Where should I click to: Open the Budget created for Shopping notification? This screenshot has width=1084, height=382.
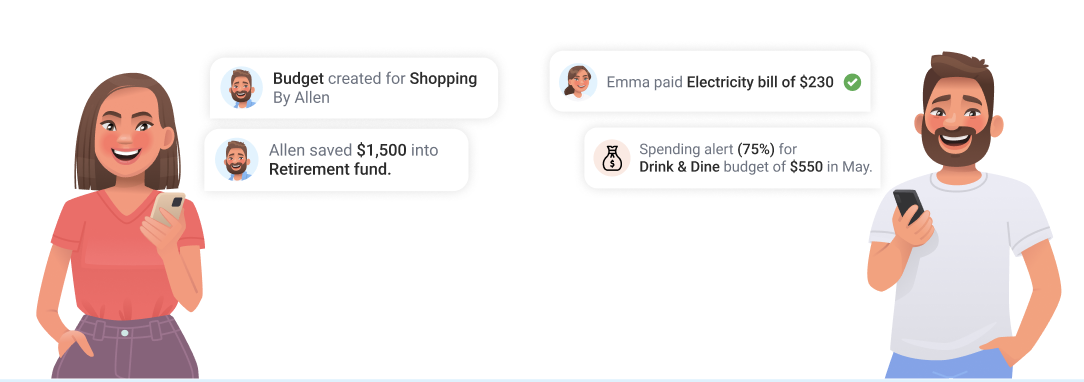coord(354,88)
